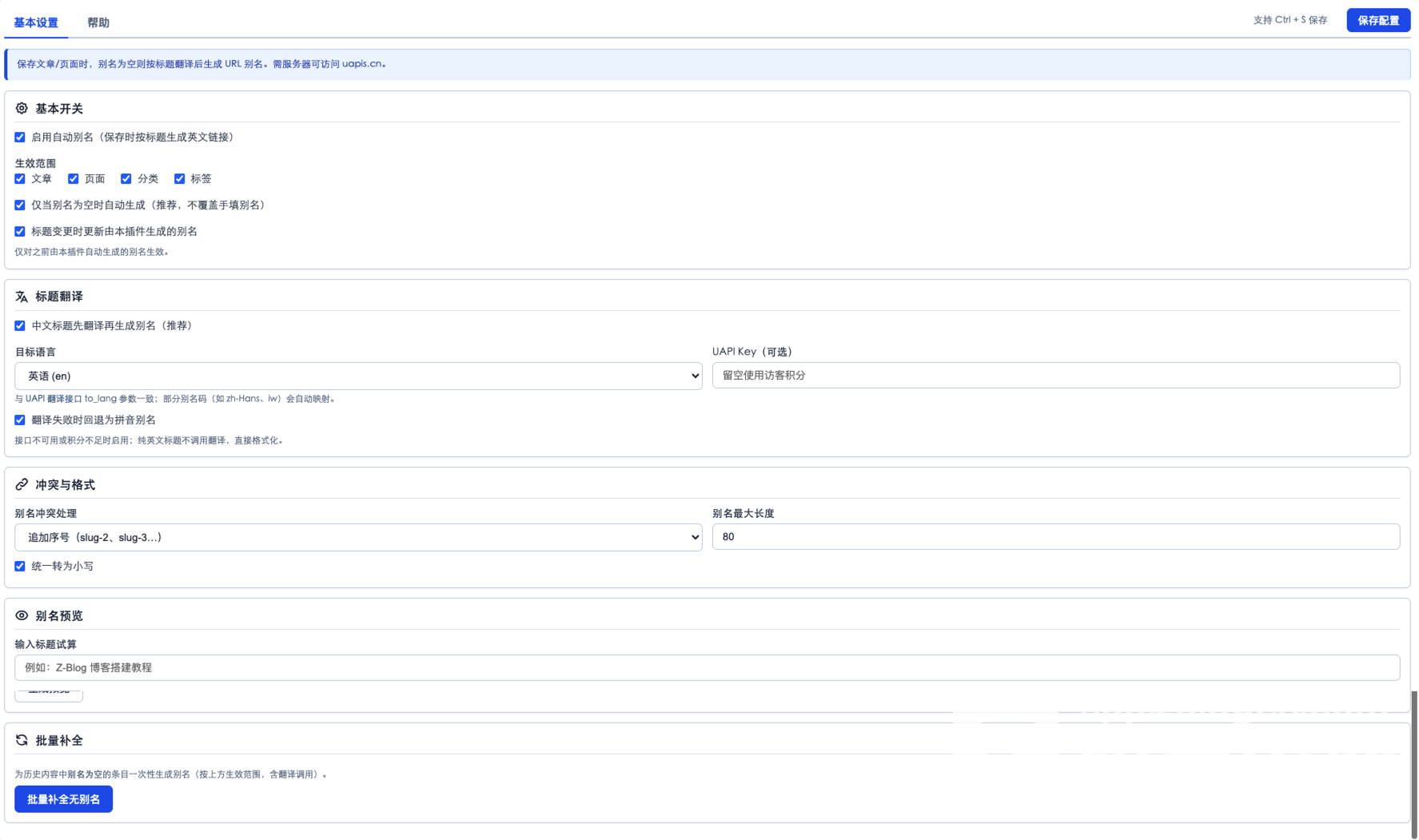This screenshot has width=1419, height=840.
Task: Toggle 翻译失败时回退为拼音别名 checkbox
Action: [x=20, y=420]
